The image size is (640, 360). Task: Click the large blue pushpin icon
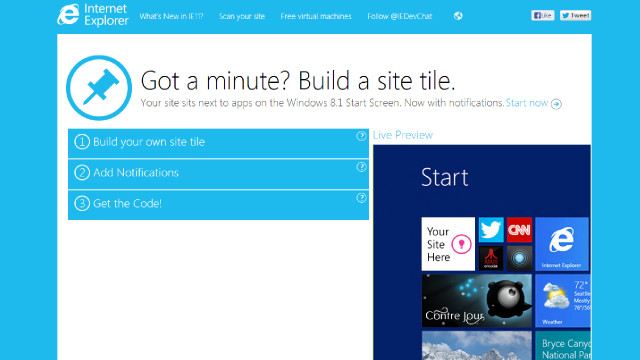tap(99, 88)
